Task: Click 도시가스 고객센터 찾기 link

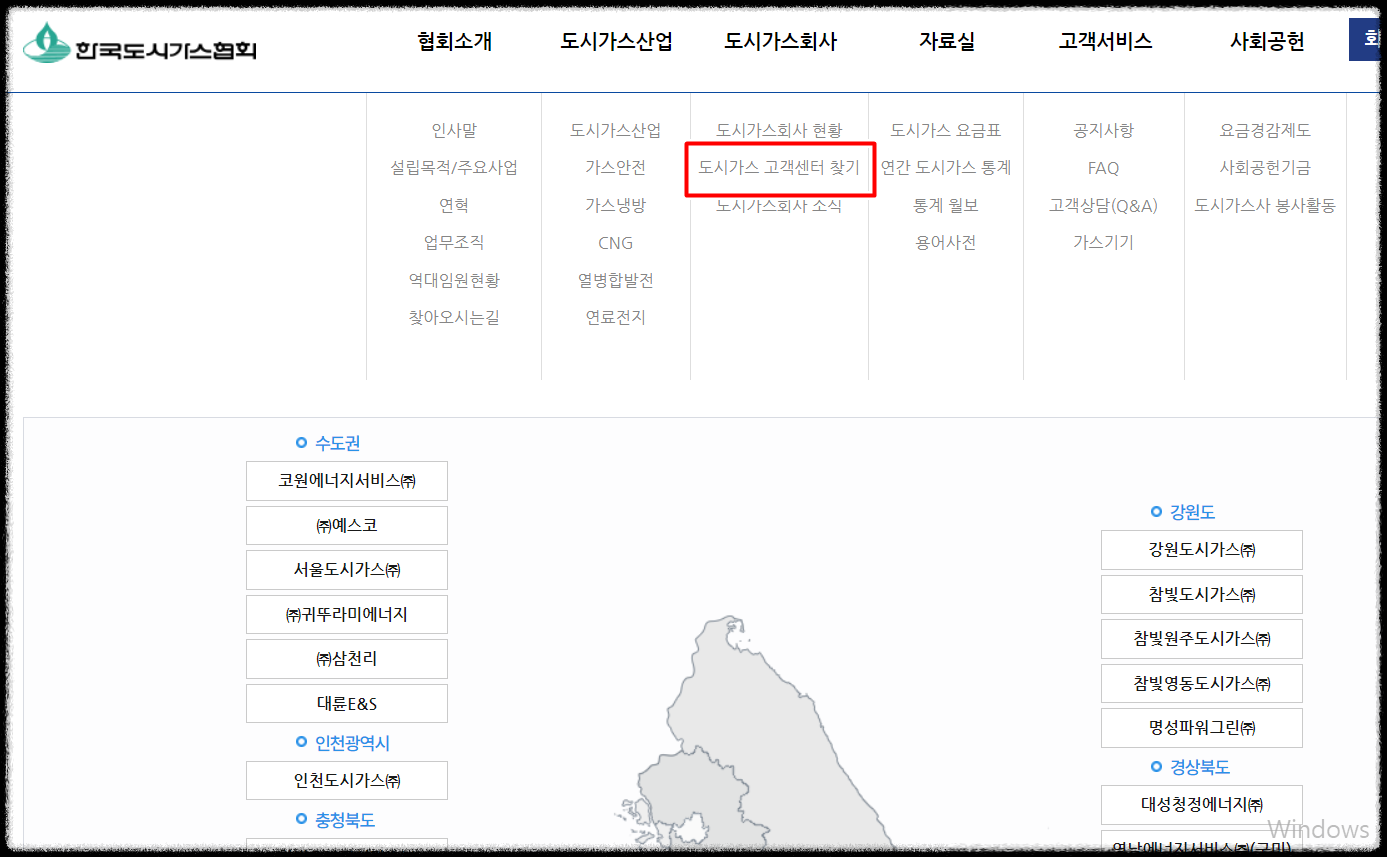Action: click(780, 168)
